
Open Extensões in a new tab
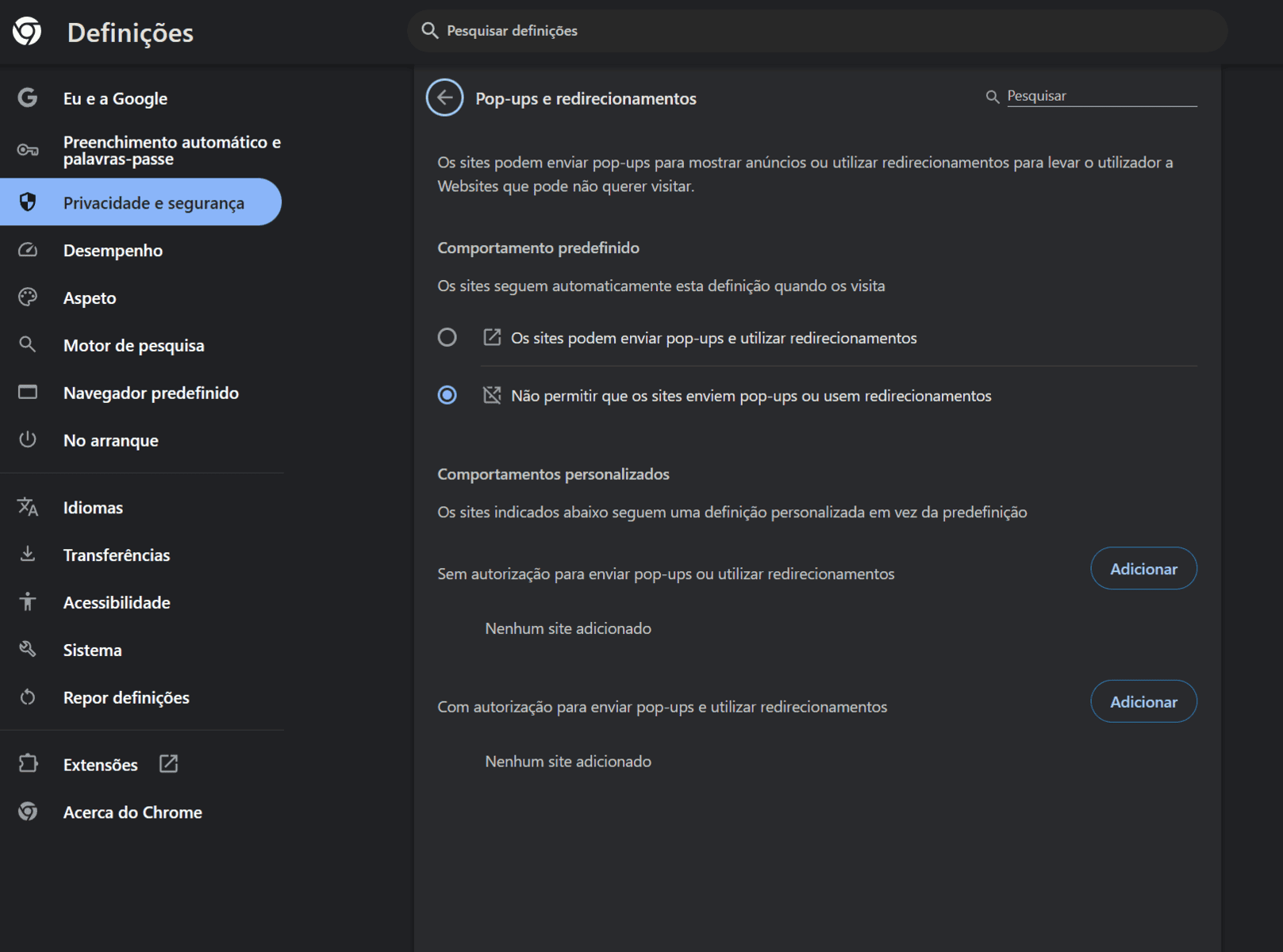167,763
